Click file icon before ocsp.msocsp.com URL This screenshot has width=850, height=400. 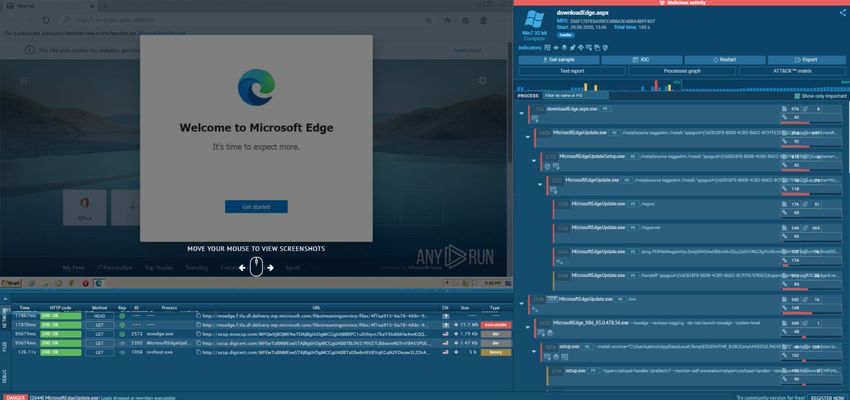pos(198,334)
